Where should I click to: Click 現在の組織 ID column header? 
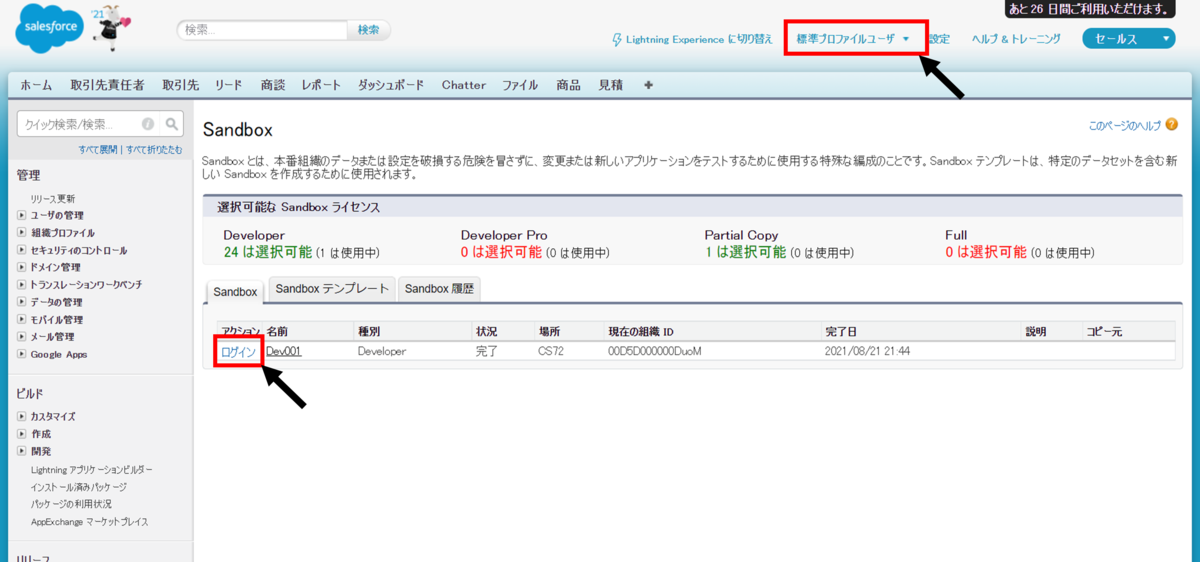click(x=641, y=331)
